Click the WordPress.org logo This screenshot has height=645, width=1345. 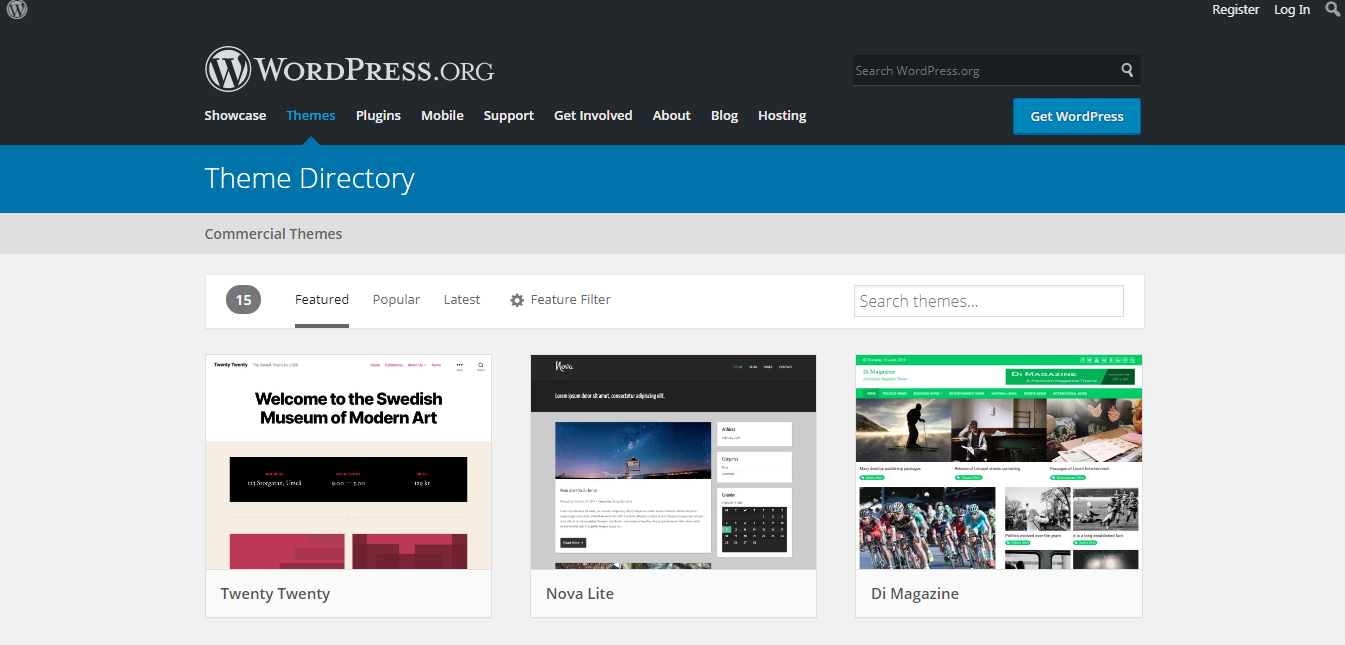[348, 68]
